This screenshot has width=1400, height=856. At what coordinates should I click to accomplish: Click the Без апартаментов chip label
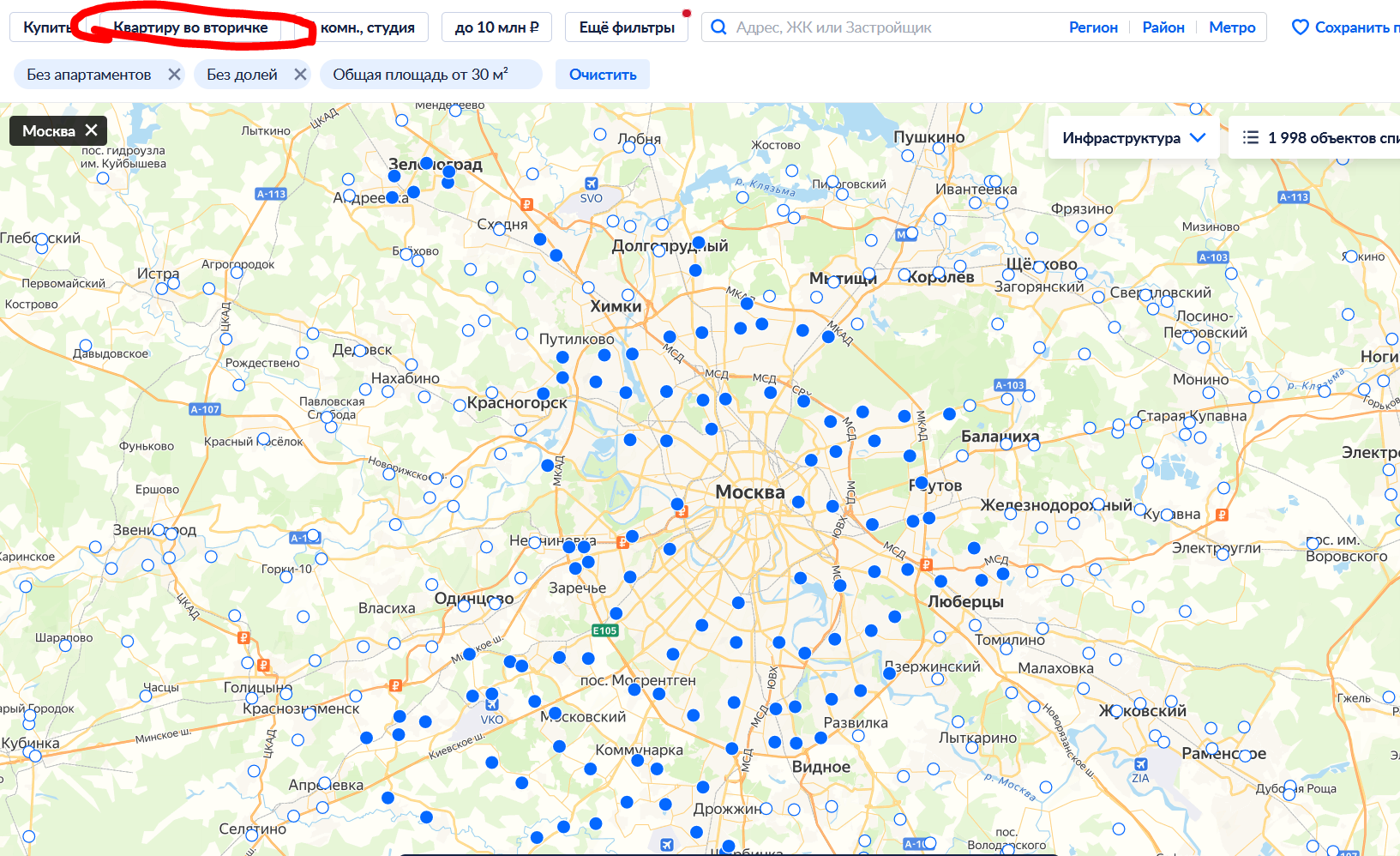click(x=89, y=75)
